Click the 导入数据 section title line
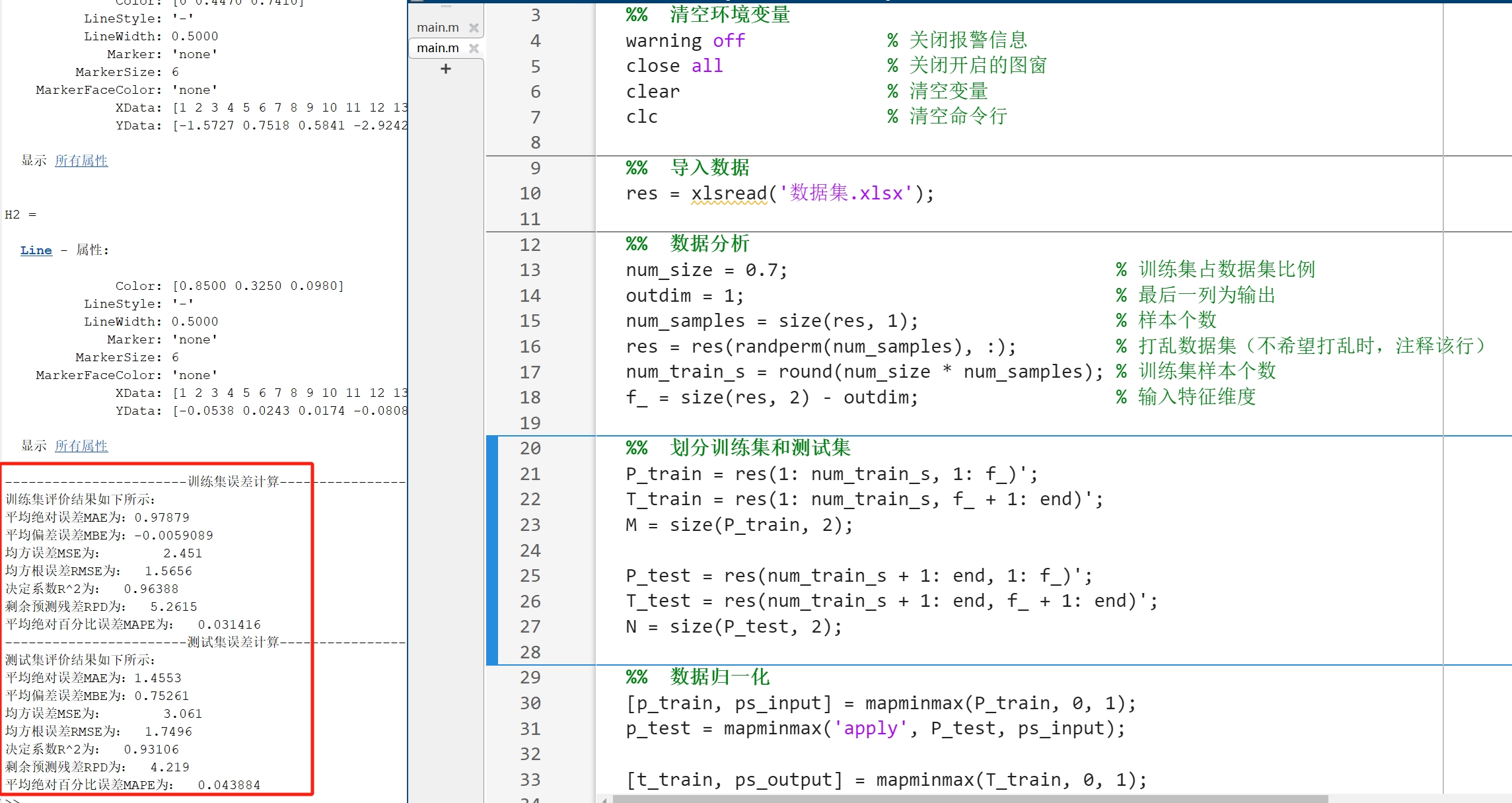Image resolution: width=1512 pixels, height=803 pixels. pyautogui.click(x=709, y=168)
